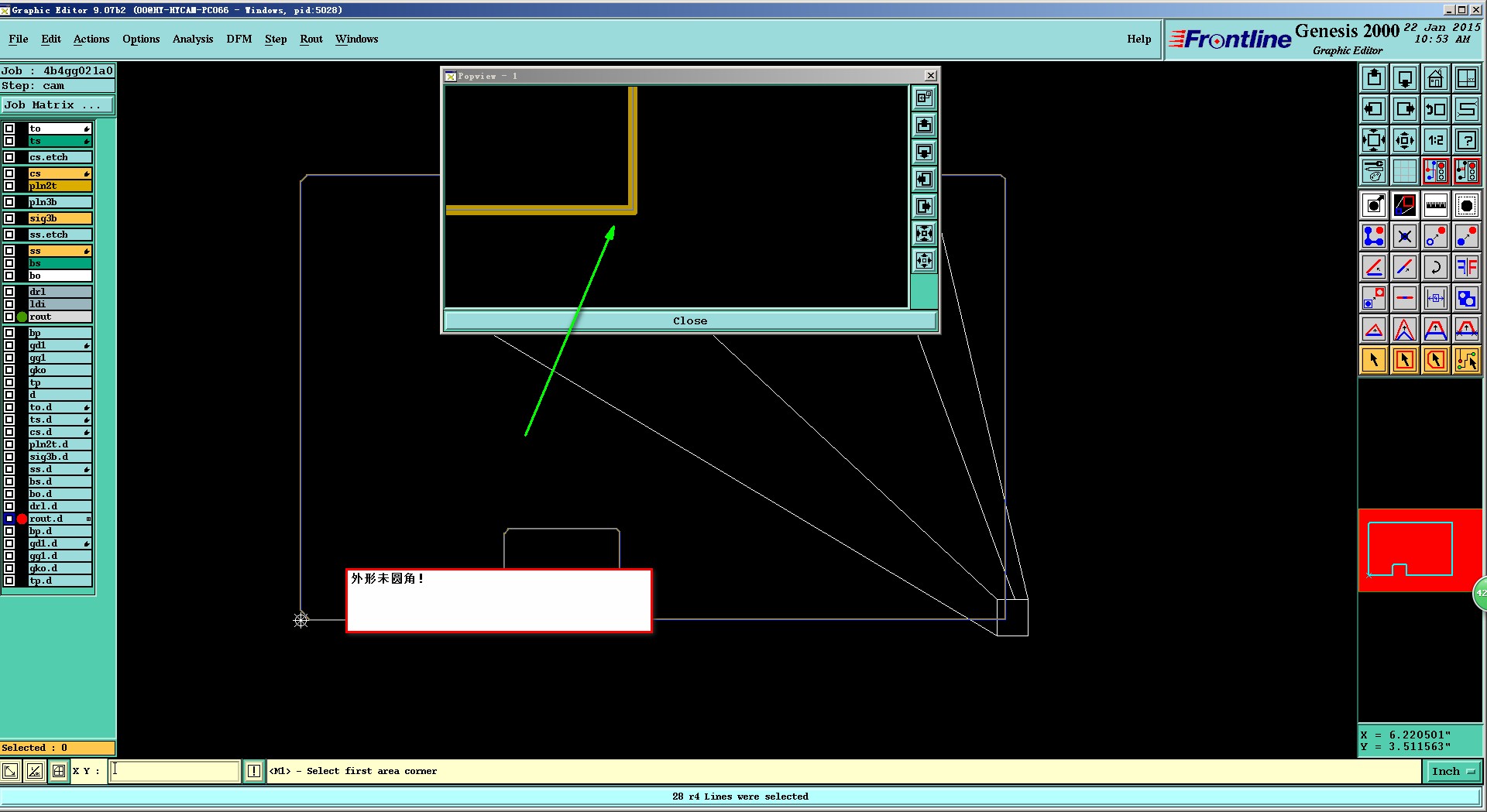Toggle display checkbox for layer pln2t

pos(9,186)
